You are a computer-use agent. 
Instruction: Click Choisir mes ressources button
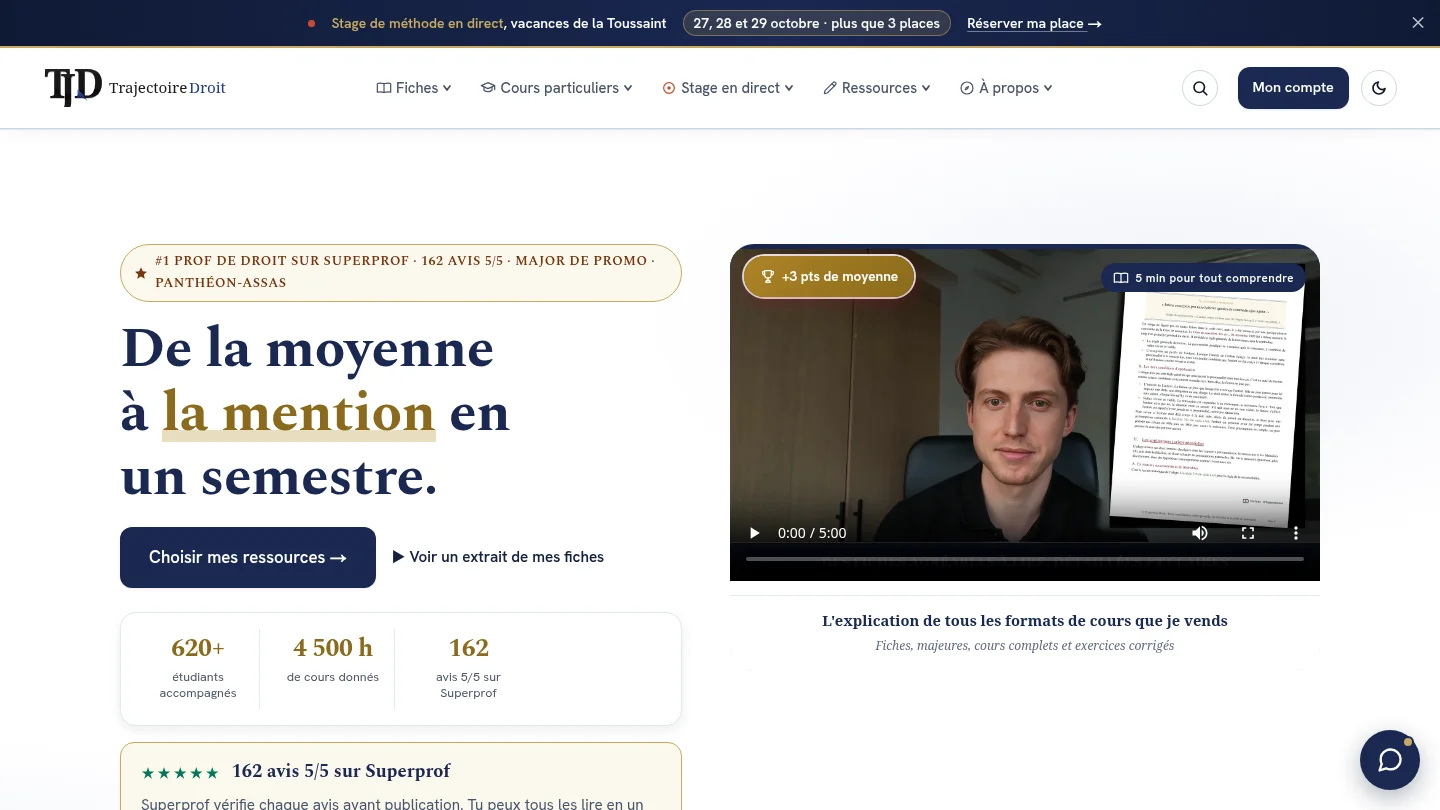point(248,557)
